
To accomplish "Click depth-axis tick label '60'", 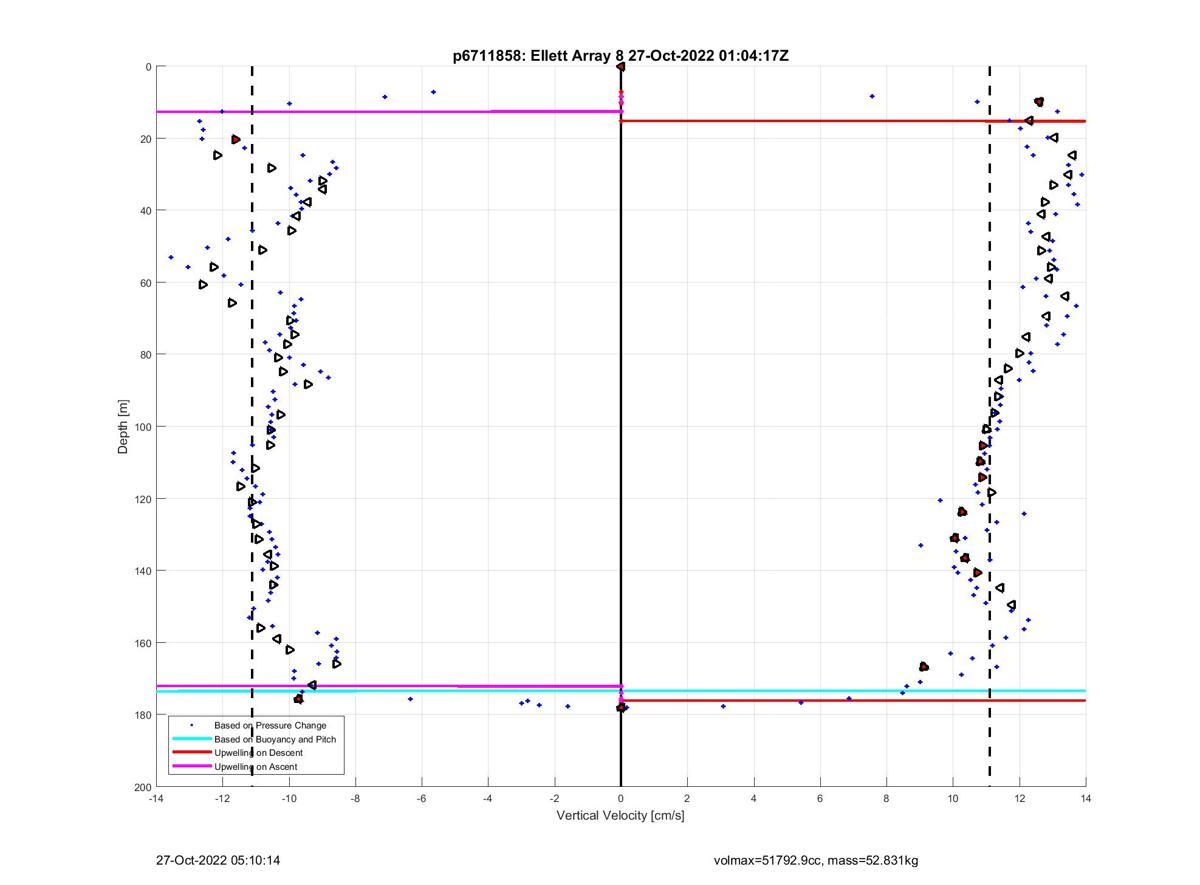I will point(145,283).
